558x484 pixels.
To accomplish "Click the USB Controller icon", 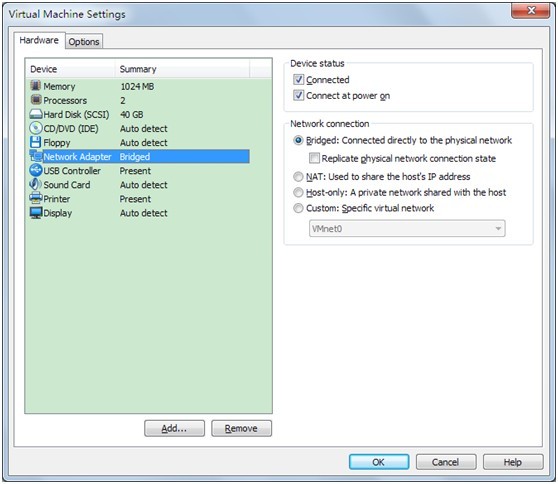I will click(x=36, y=170).
